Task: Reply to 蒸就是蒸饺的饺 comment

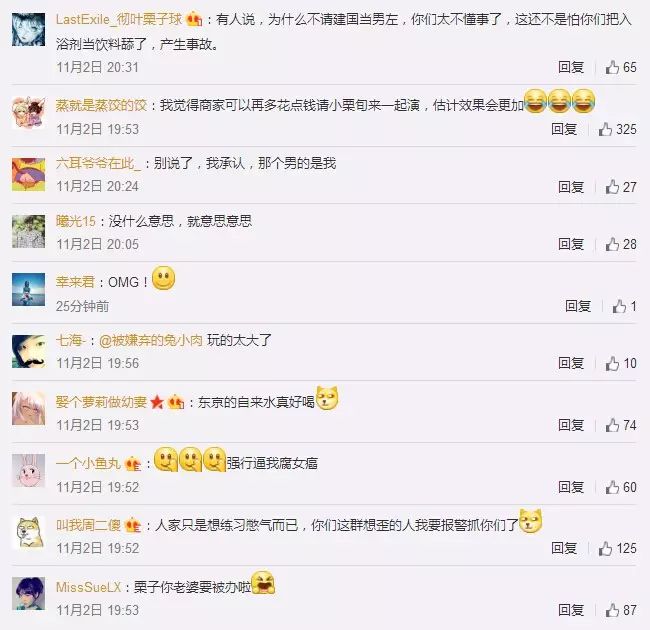Action: (564, 129)
